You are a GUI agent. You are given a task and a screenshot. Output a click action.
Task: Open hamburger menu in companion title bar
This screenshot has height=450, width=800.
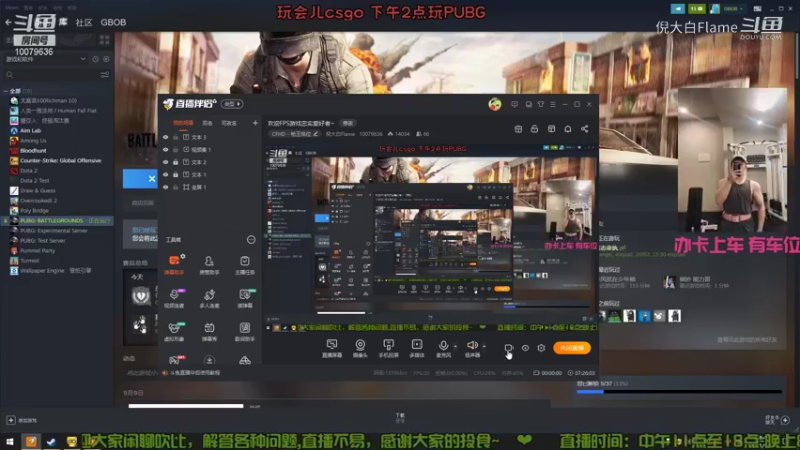coord(553,104)
